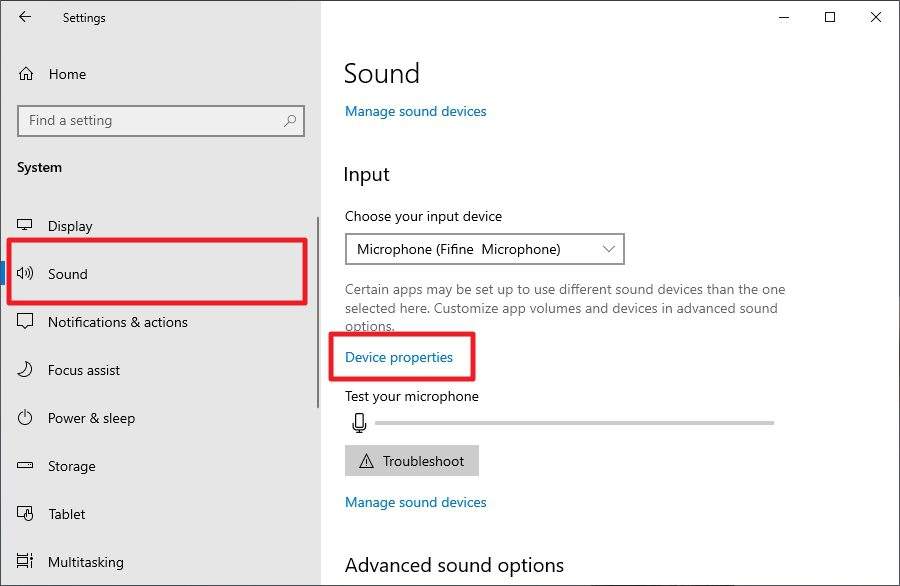This screenshot has height=586, width=900.
Task: Click the Notifications & actions bell icon
Action: pyautogui.click(x=27, y=322)
